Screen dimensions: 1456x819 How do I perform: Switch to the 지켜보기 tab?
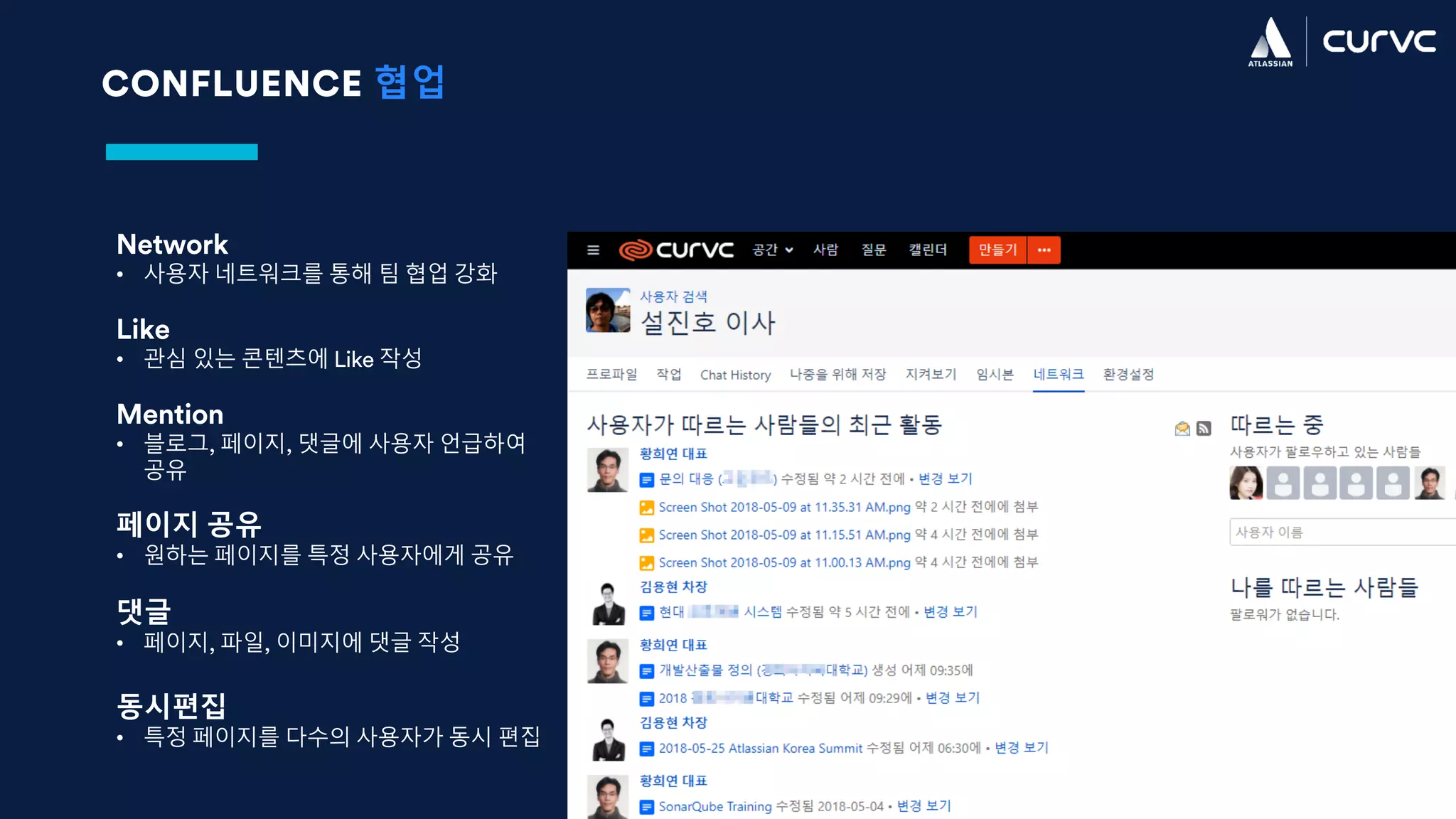[x=931, y=375]
